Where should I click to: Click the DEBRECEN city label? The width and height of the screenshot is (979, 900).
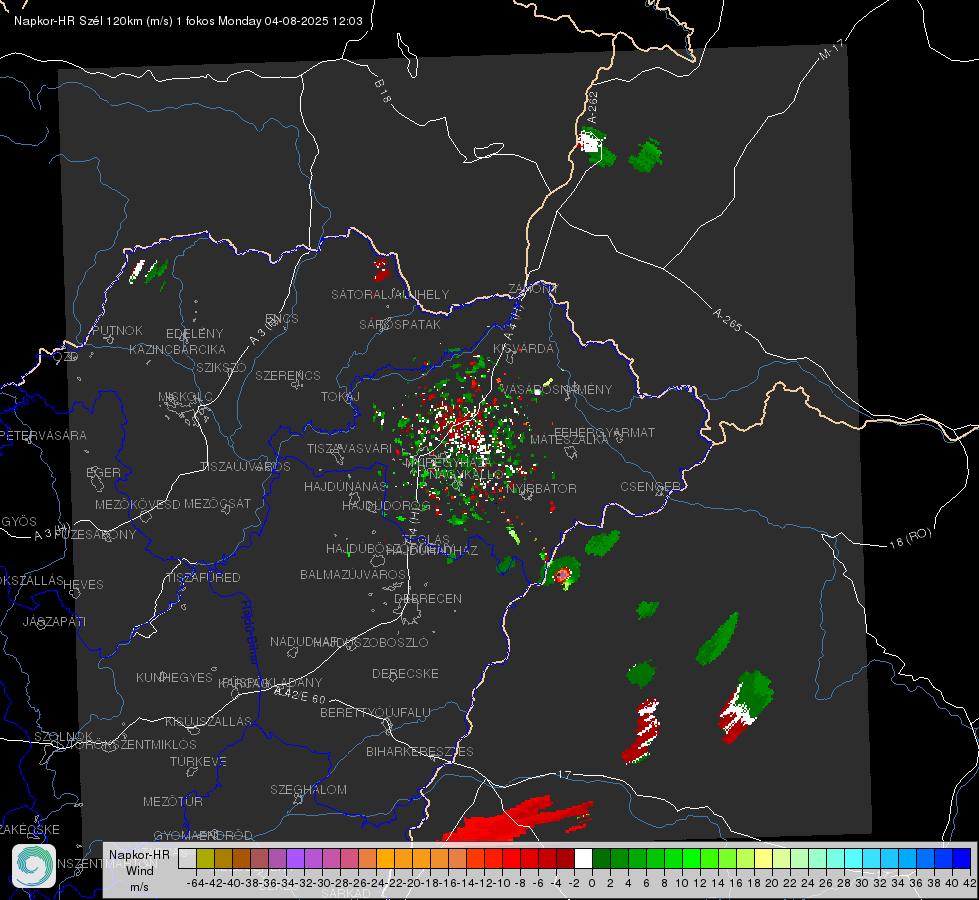[x=428, y=598]
